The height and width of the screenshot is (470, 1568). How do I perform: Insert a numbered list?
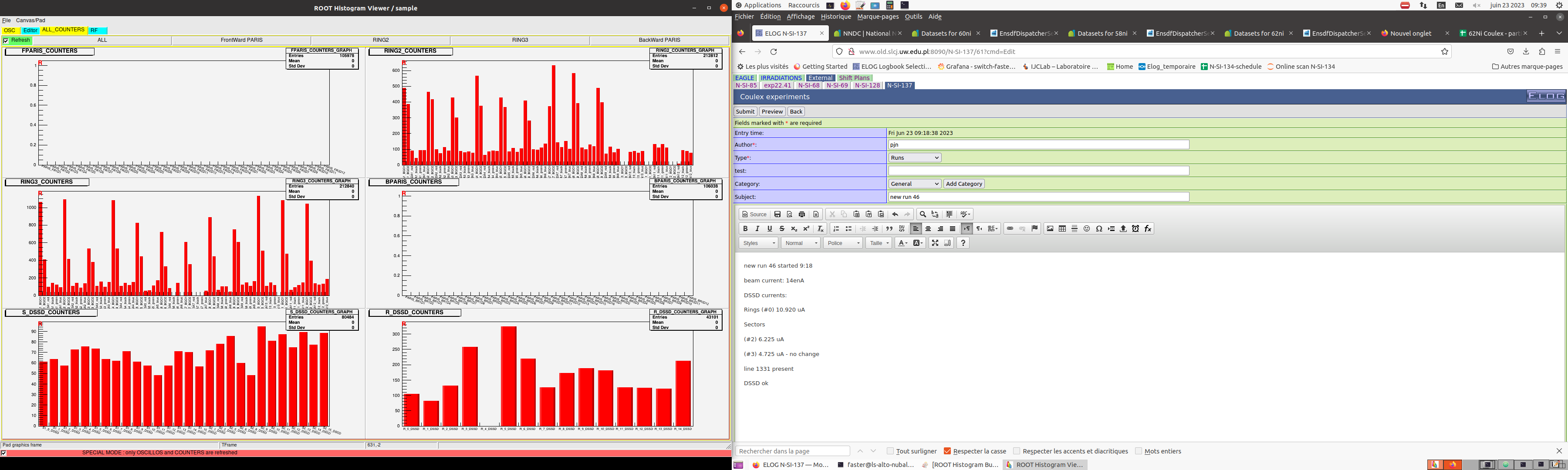click(x=836, y=228)
